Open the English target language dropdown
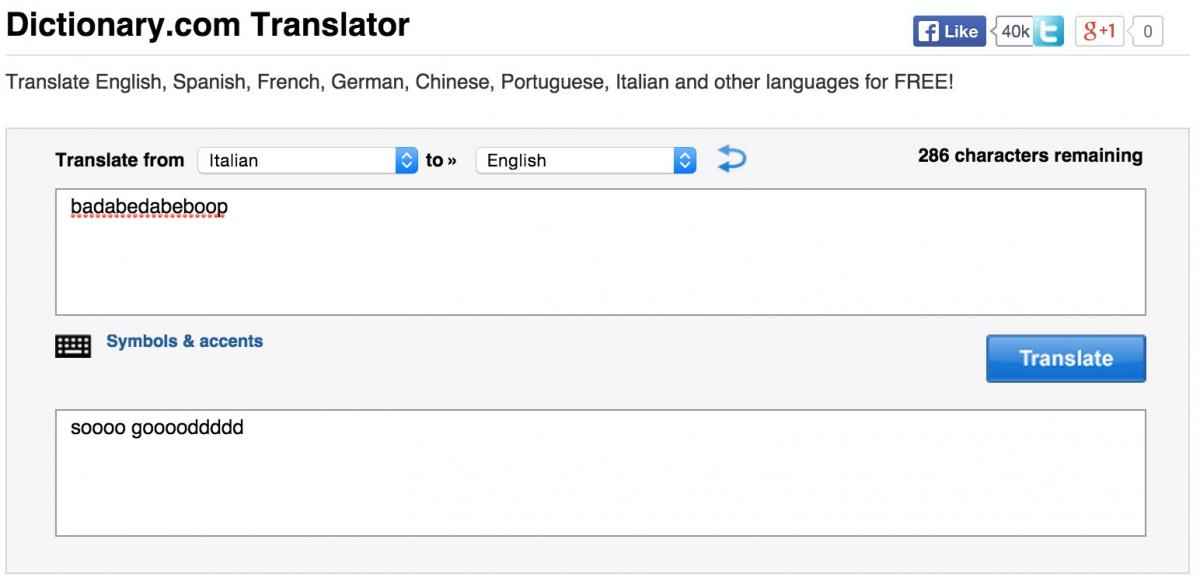Screen dimensions: 1200x578 (x=586, y=160)
